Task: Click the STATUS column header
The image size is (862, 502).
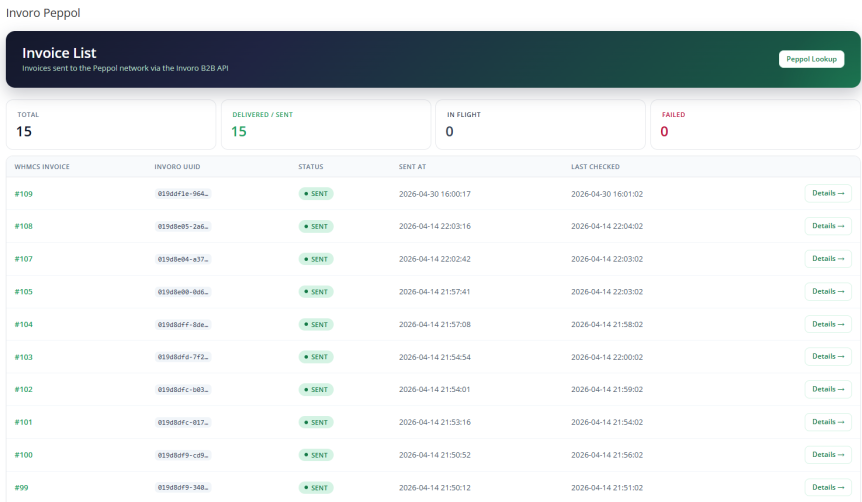Action: pos(311,167)
